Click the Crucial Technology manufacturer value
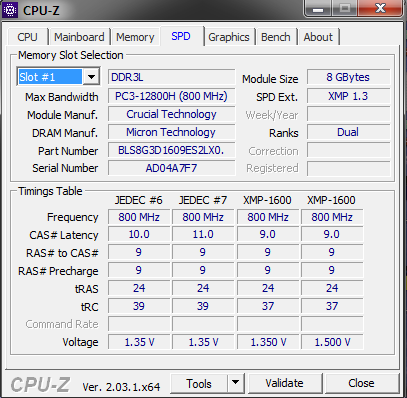407x398 pixels. pos(171,114)
